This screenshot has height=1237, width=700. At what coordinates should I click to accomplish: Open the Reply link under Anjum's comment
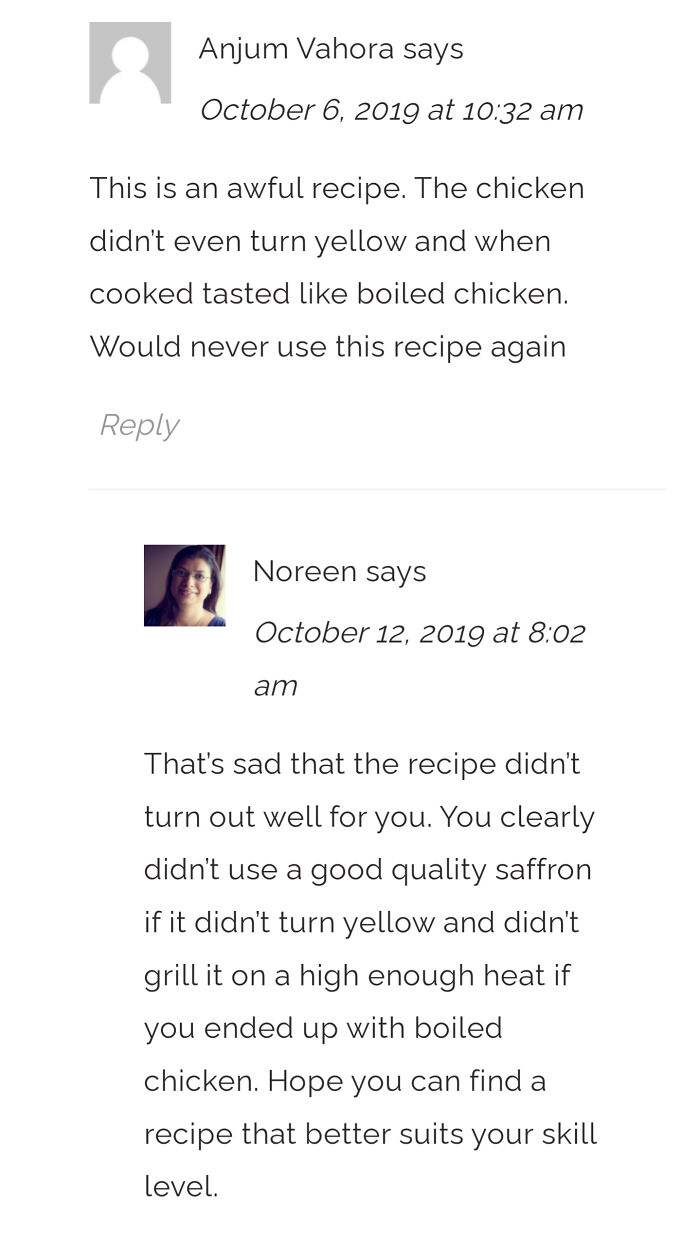(138, 425)
